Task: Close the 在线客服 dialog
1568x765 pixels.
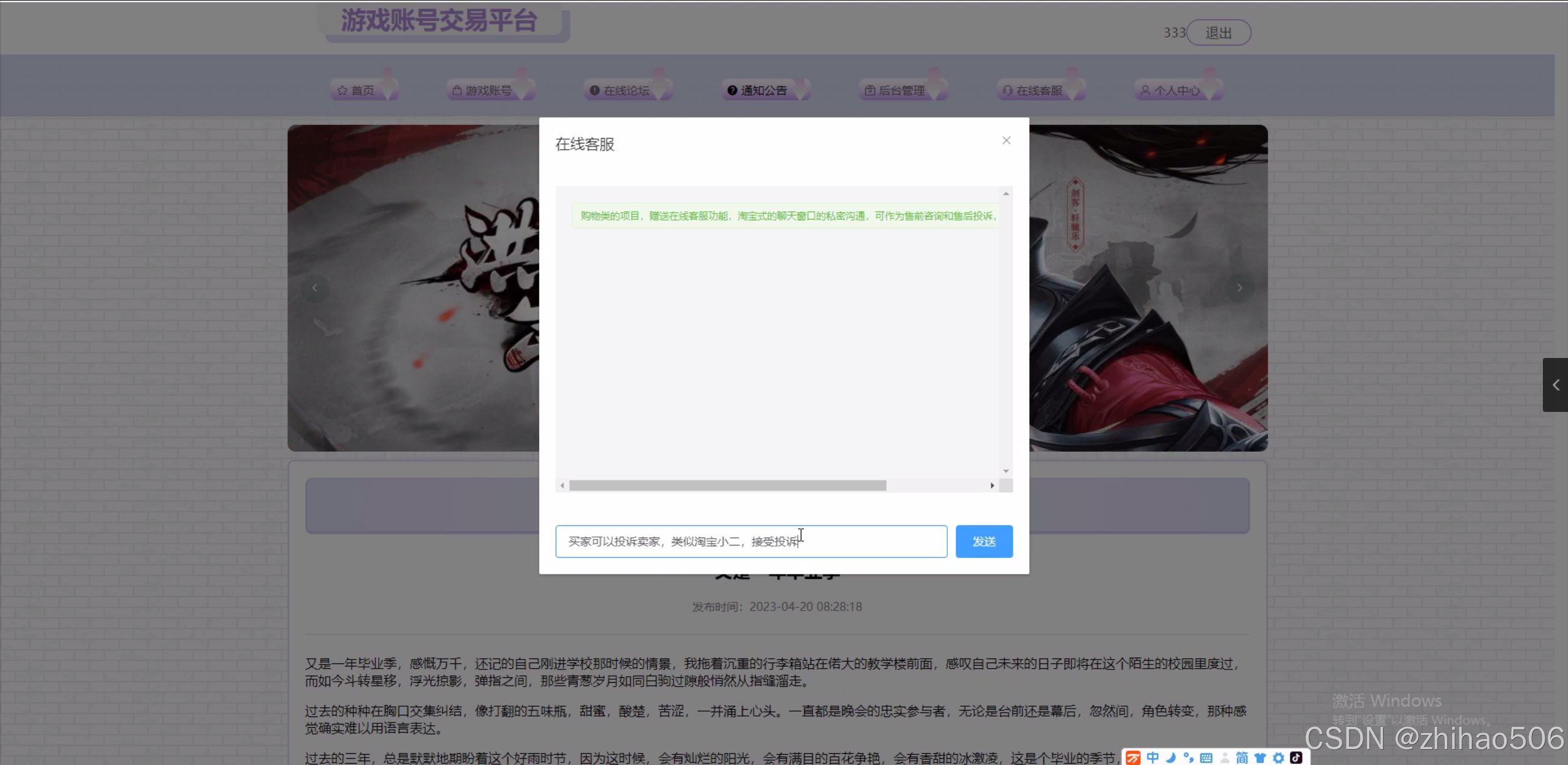Action: [1006, 140]
